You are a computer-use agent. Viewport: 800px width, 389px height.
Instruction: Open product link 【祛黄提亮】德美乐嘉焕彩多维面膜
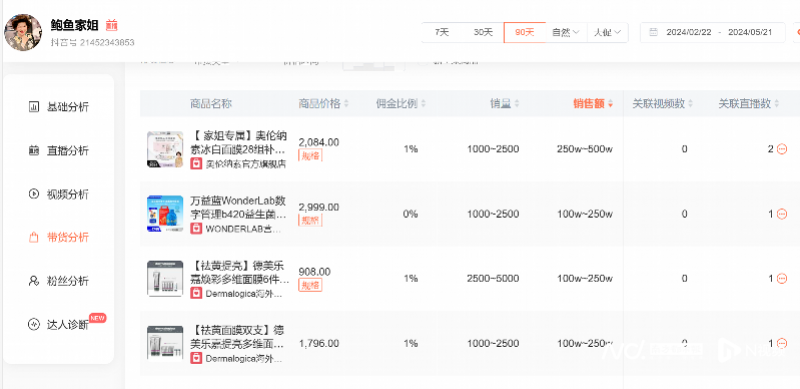coord(239,273)
